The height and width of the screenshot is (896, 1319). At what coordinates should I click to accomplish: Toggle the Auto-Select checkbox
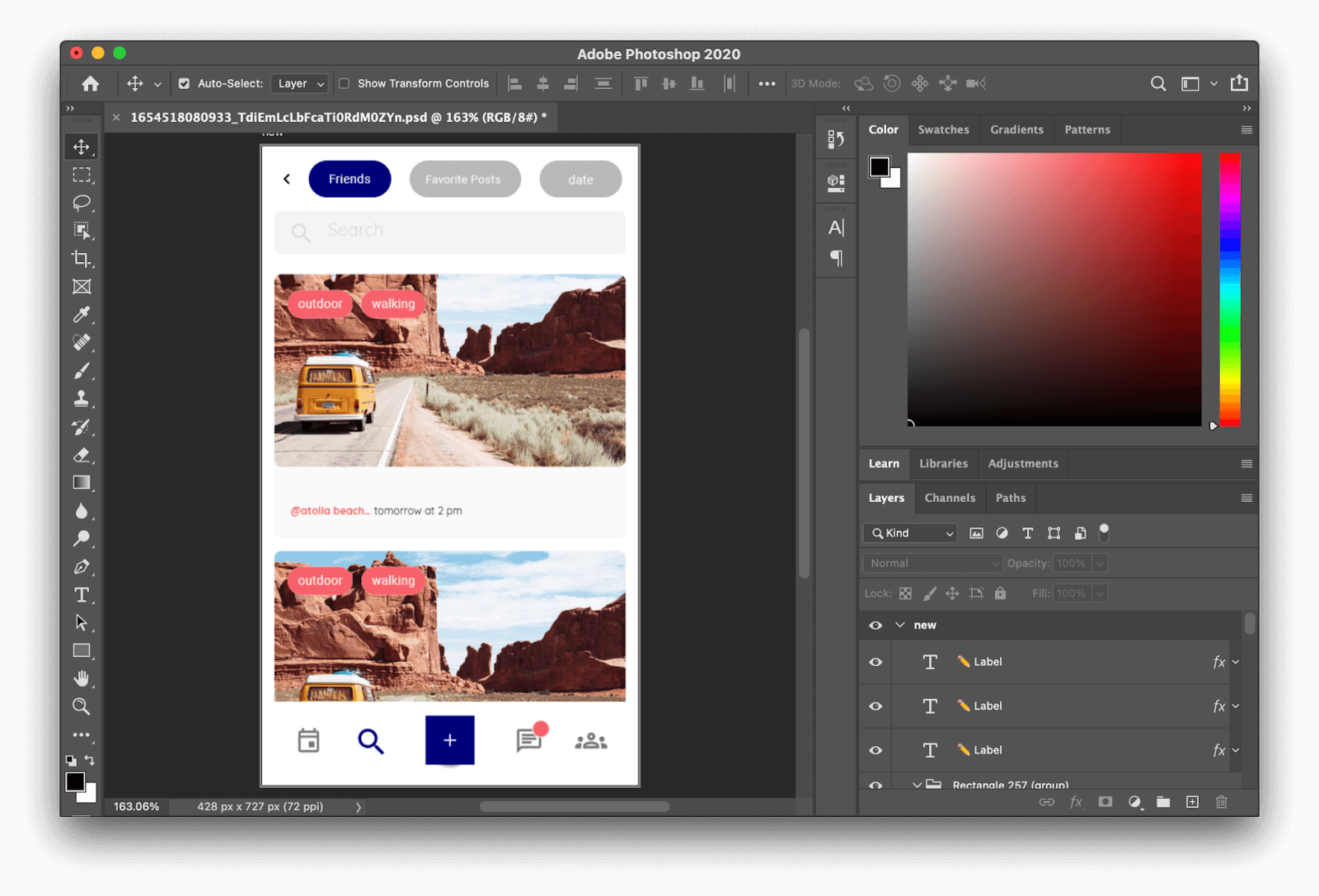(183, 83)
